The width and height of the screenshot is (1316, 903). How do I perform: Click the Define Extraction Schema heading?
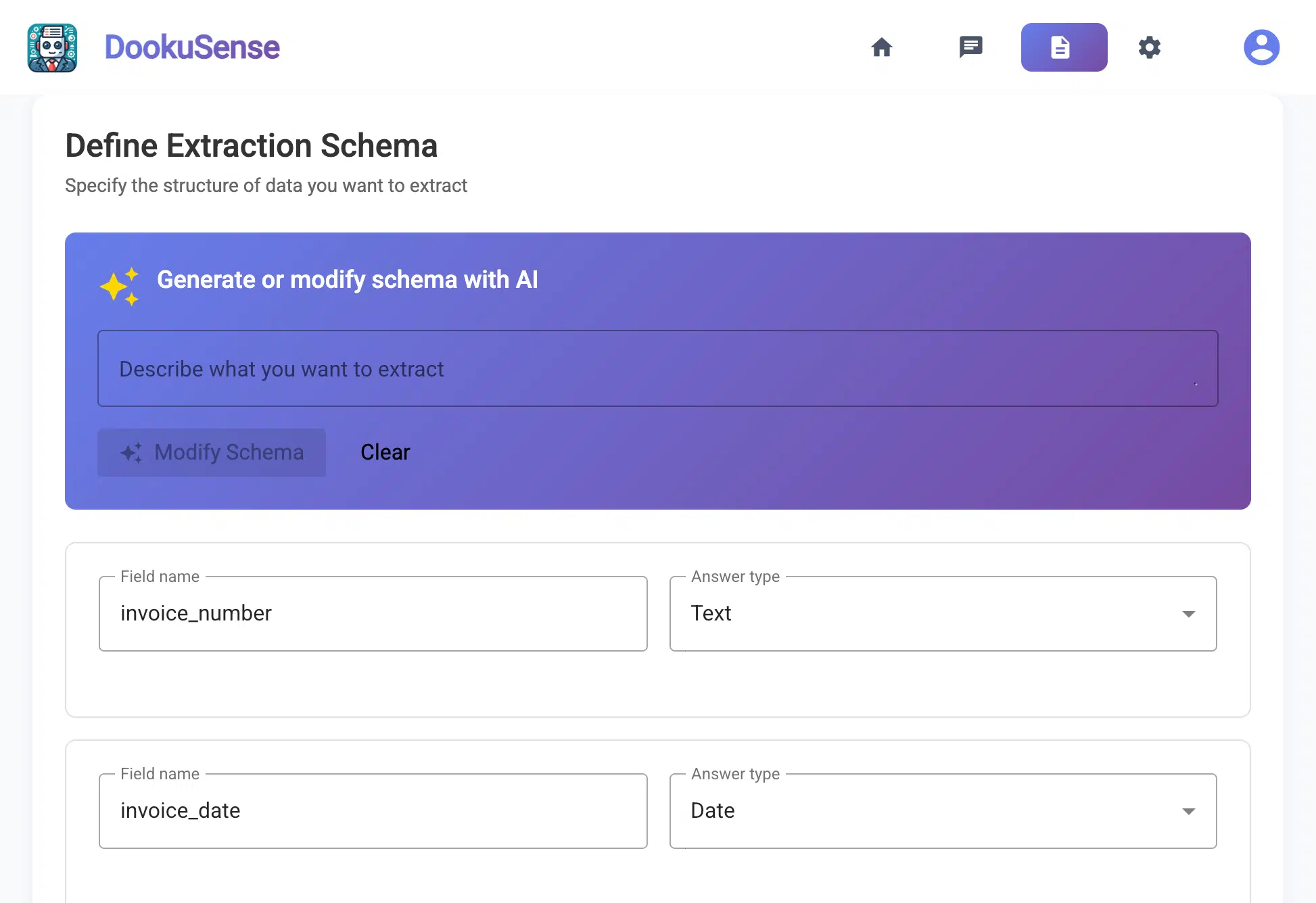click(x=251, y=146)
